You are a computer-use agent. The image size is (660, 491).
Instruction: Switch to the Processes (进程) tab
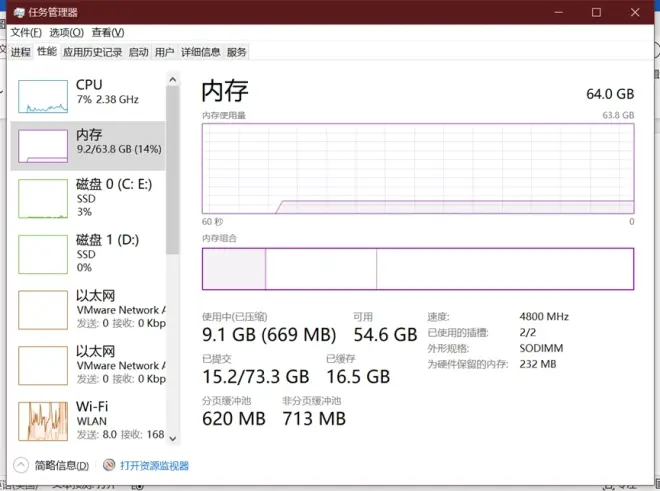tap(21, 52)
